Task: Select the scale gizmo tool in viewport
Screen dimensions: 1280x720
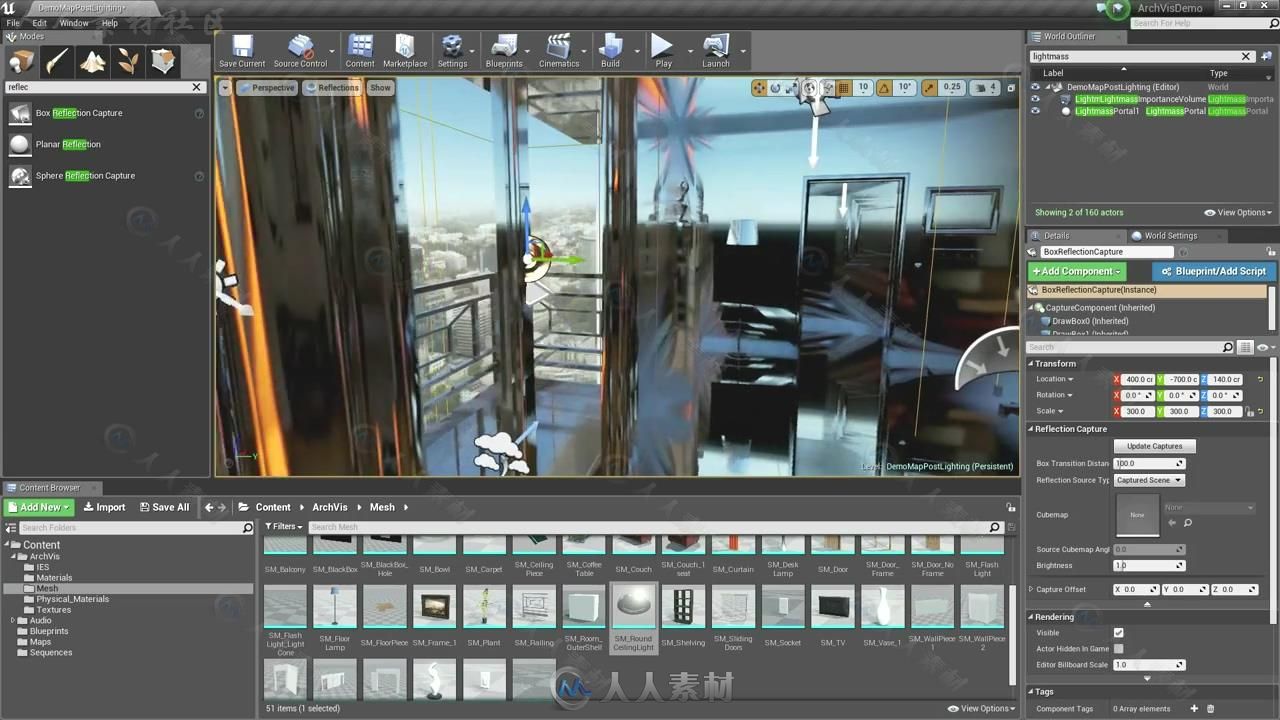Action: tap(791, 88)
